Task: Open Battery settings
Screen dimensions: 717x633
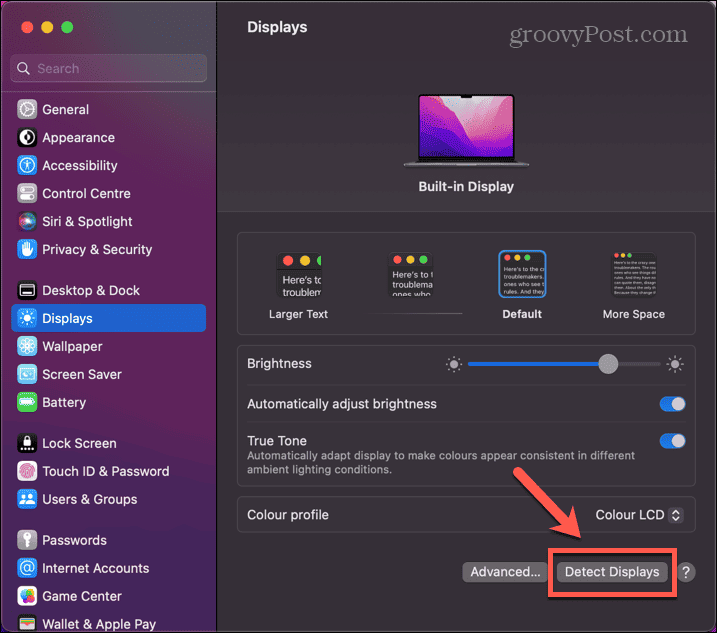Action: [108, 402]
